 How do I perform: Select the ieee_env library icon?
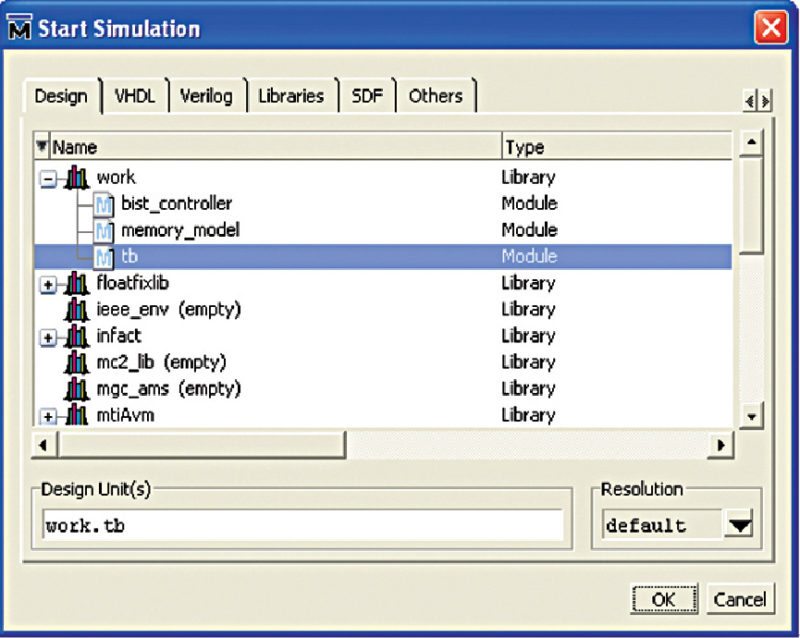point(76,310)
